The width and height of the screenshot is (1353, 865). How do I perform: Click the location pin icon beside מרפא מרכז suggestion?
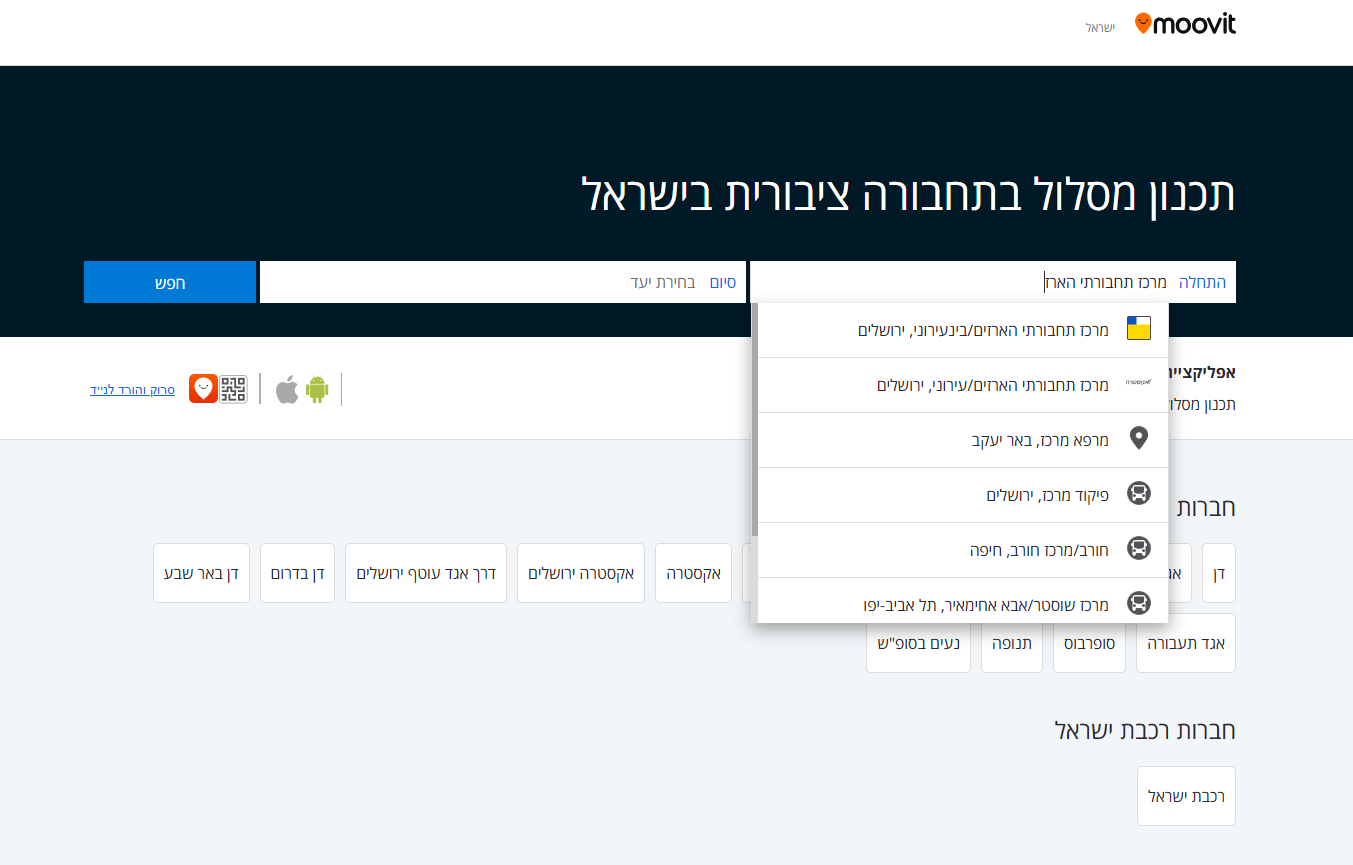click(x=1139, y=438)
